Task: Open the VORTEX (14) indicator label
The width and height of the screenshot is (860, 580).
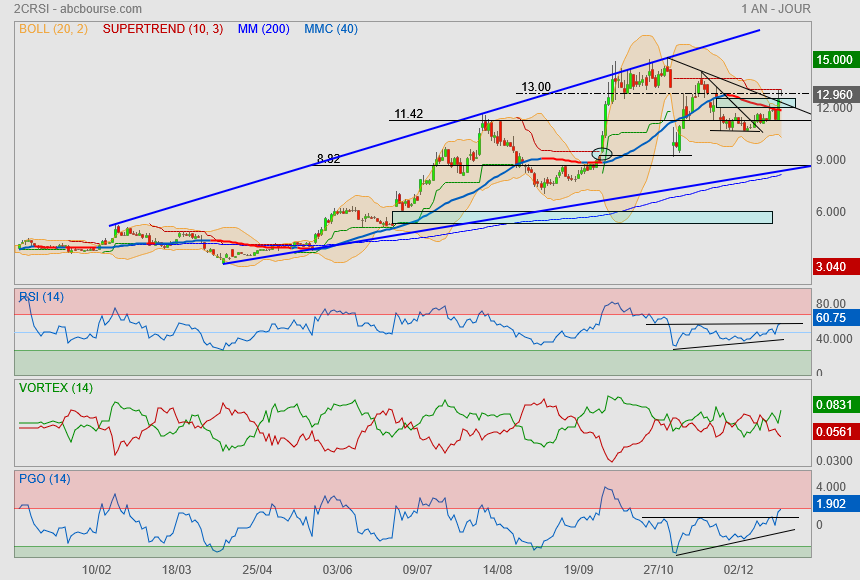Action: coord(55,387)
